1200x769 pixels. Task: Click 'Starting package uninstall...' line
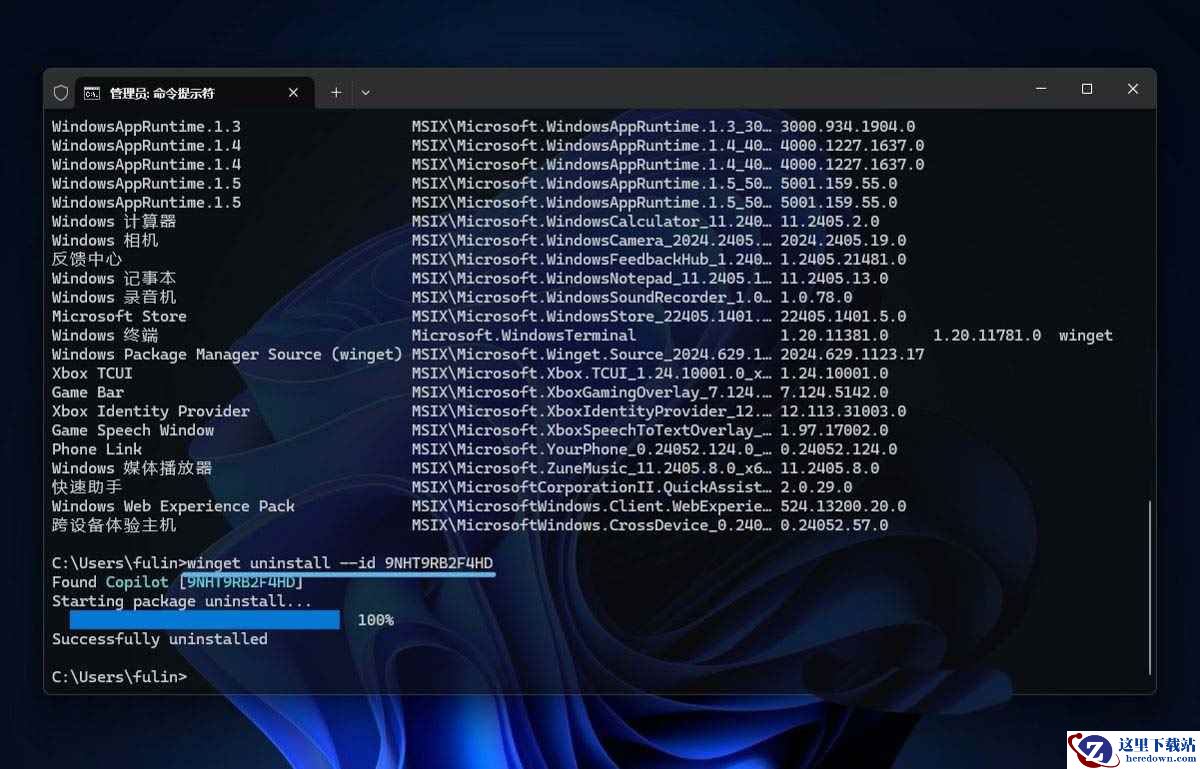point(182,601)
